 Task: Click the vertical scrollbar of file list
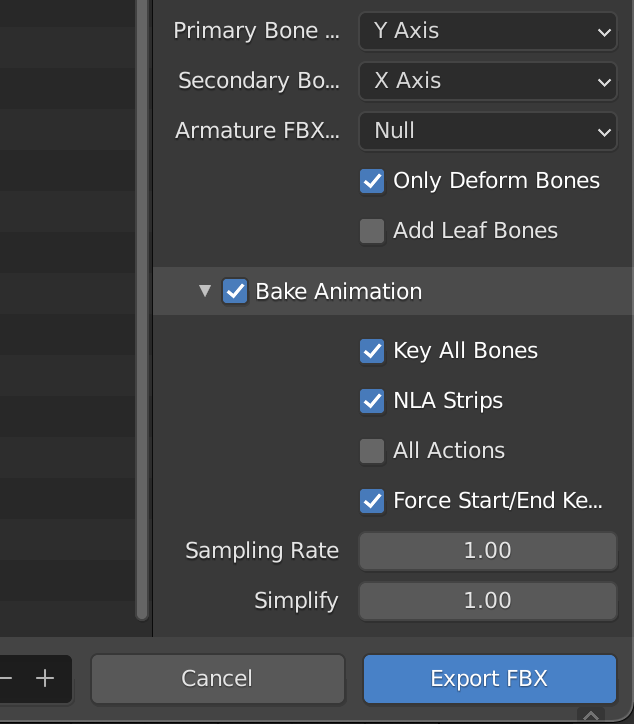click(142, 309)
